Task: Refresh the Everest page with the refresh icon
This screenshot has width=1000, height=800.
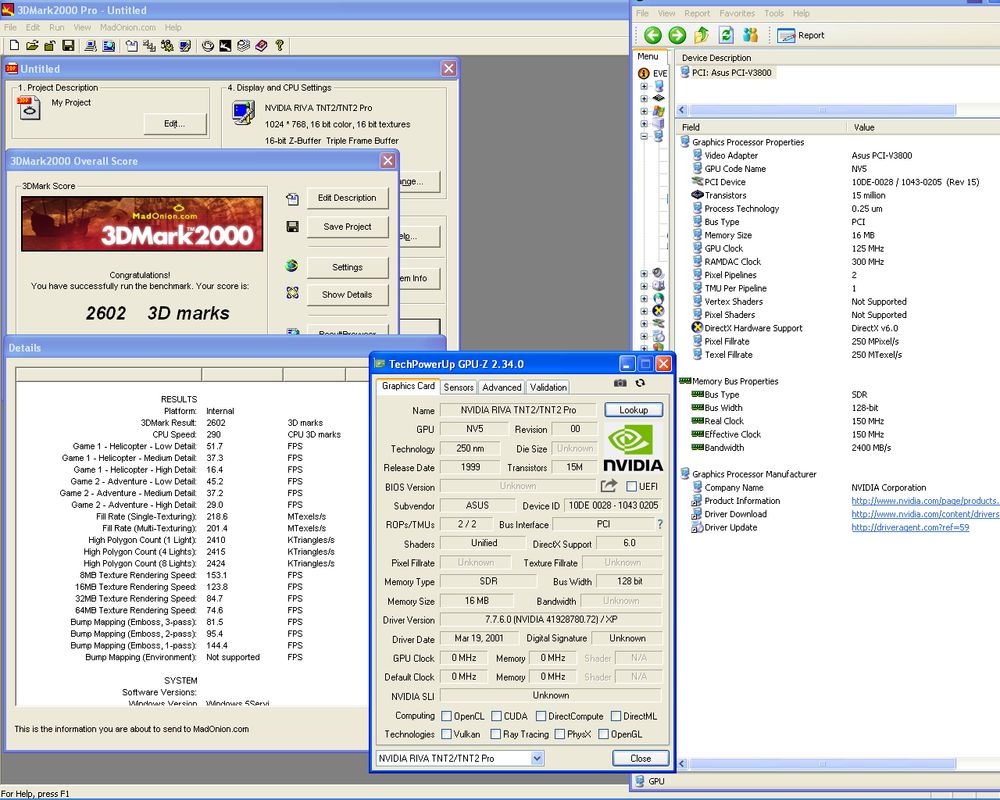Action: click(x=726, y=35)
